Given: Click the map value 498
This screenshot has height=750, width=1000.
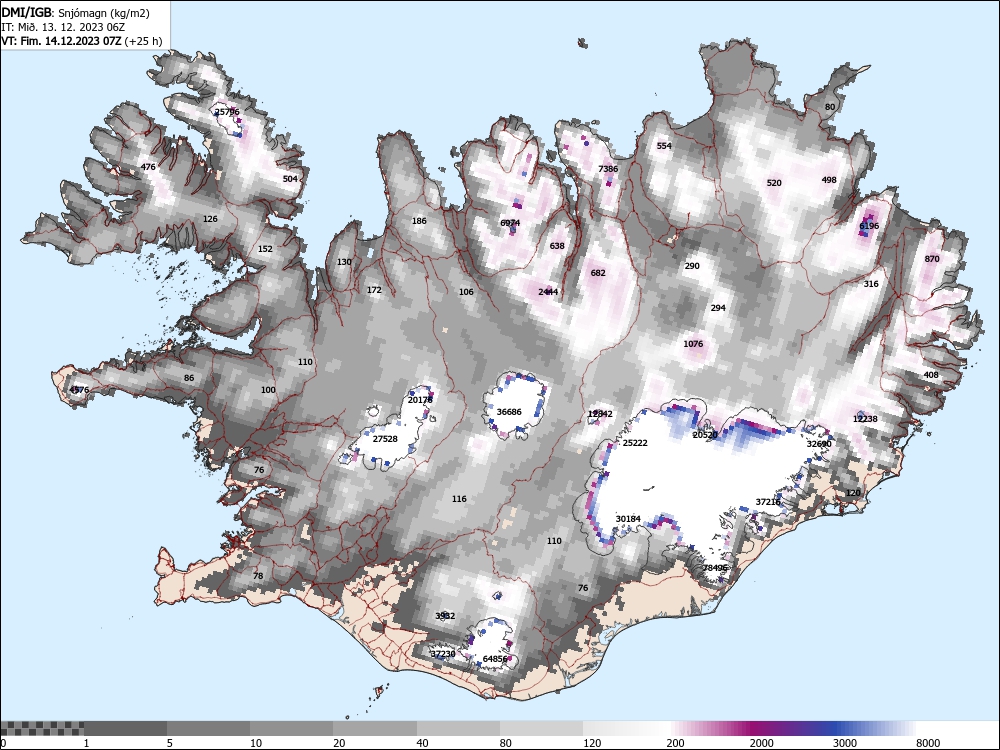Looking at the screenshot, I should tap(828, 180).
